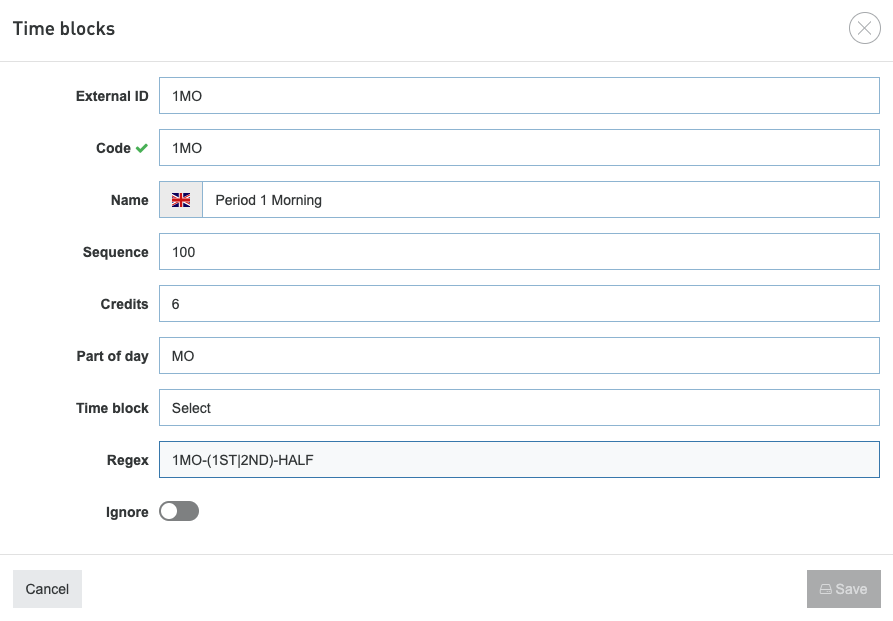Screen dimensions: 893x621
Task: Click the Name label
Action: 130,200
